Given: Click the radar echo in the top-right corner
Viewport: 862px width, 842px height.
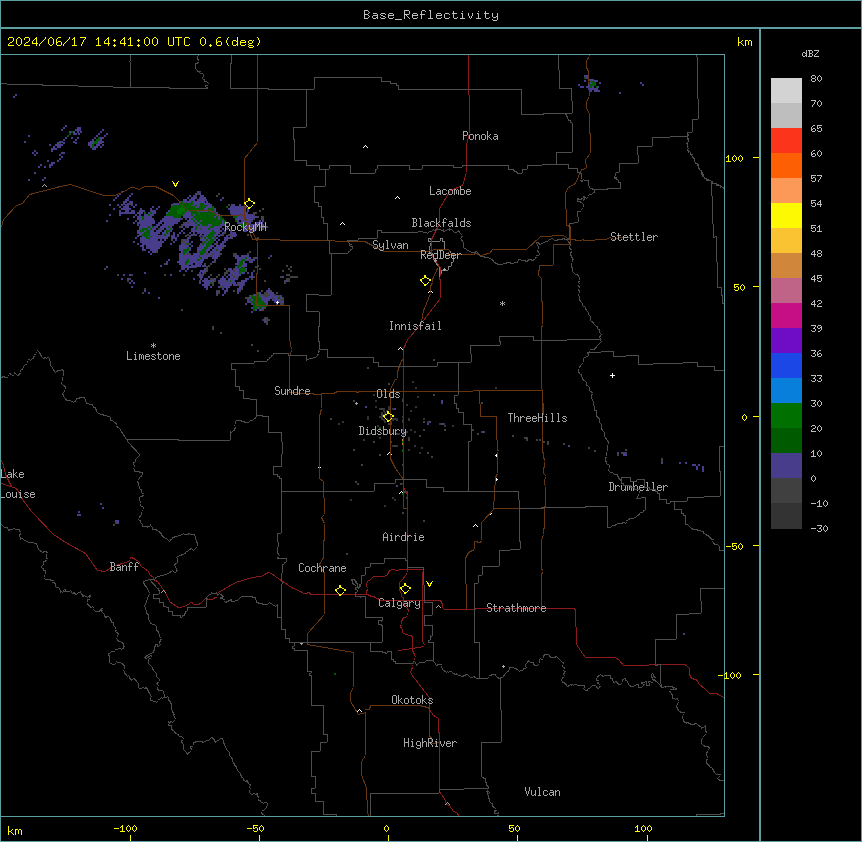Looking at the screenshot, I should 590,84.
